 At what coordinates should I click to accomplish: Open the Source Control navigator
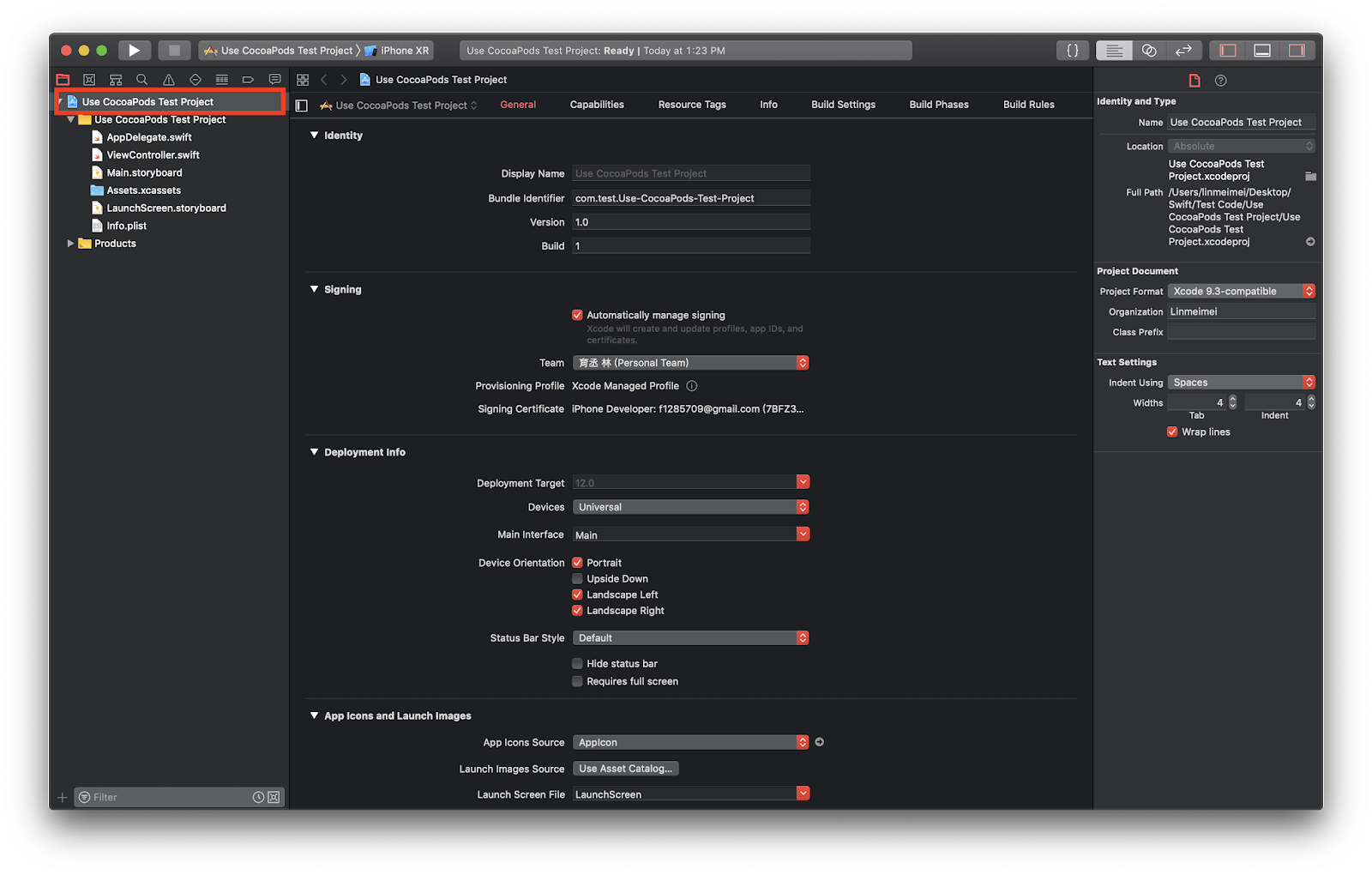(x=89, y=80)
